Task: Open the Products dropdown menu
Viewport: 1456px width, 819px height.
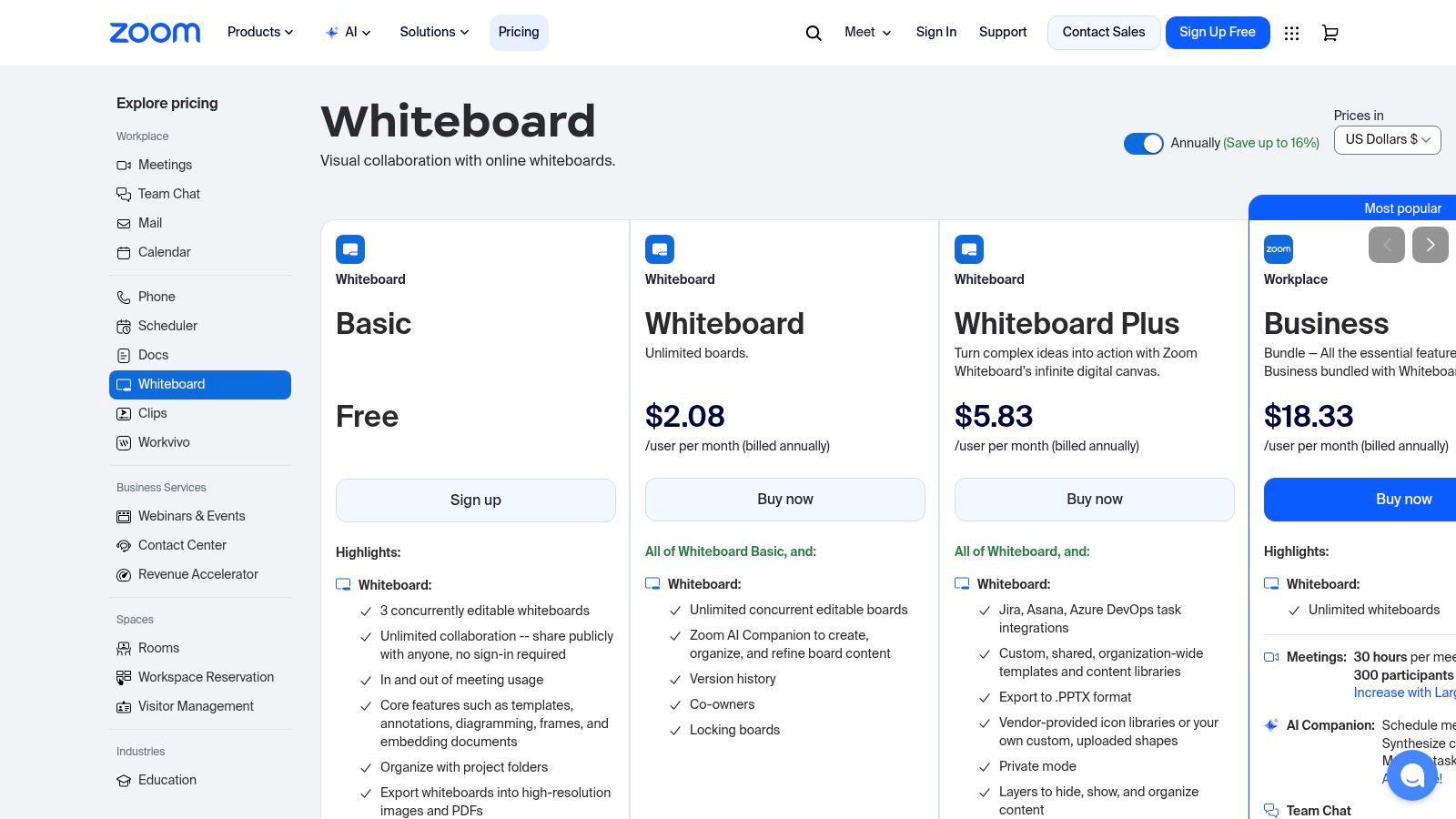Action: point(259,32)
